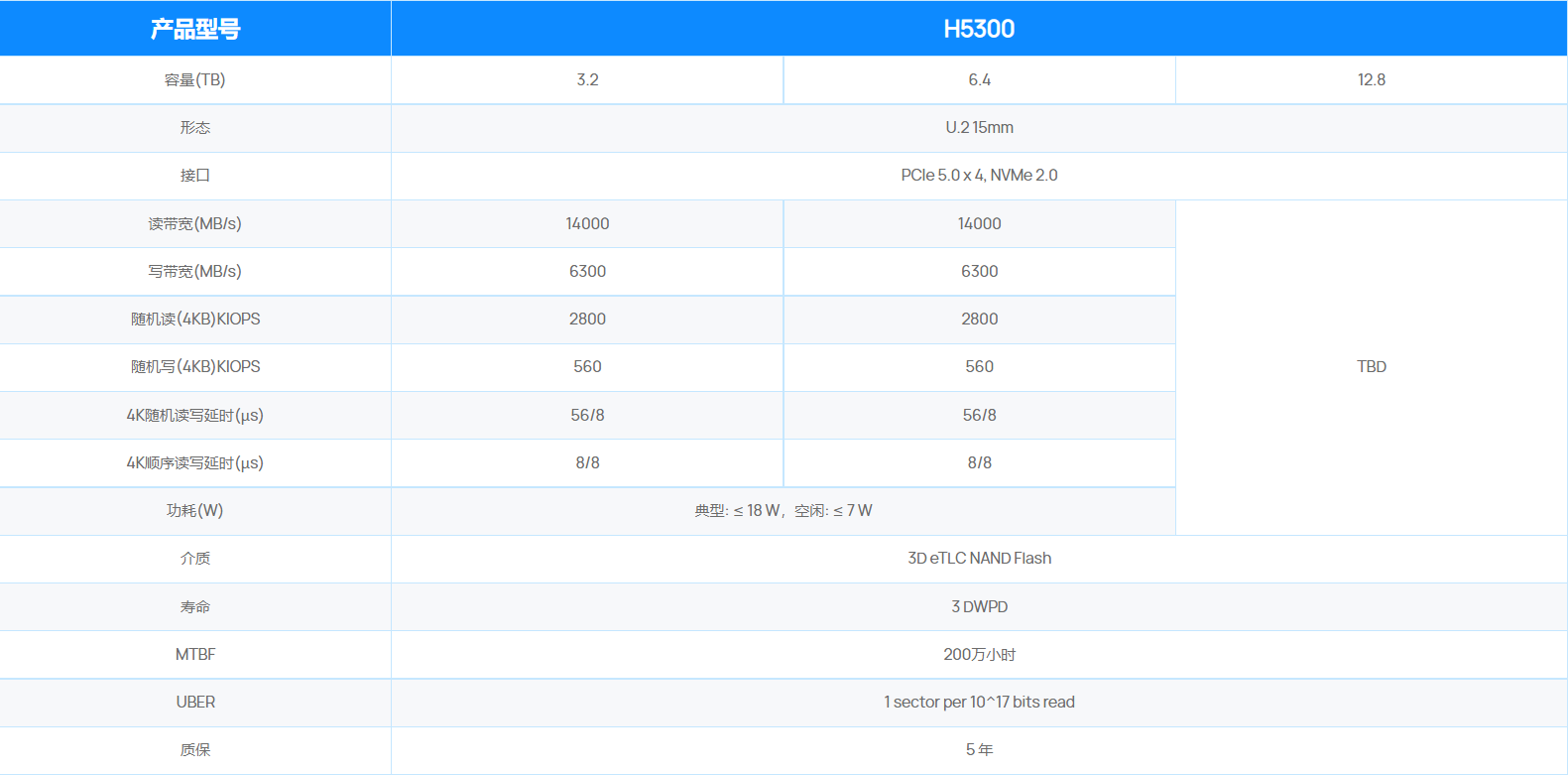Screen dimensions: 1568x775
Task: Click the 产品型号 header cell
Action: click(195, 29)
